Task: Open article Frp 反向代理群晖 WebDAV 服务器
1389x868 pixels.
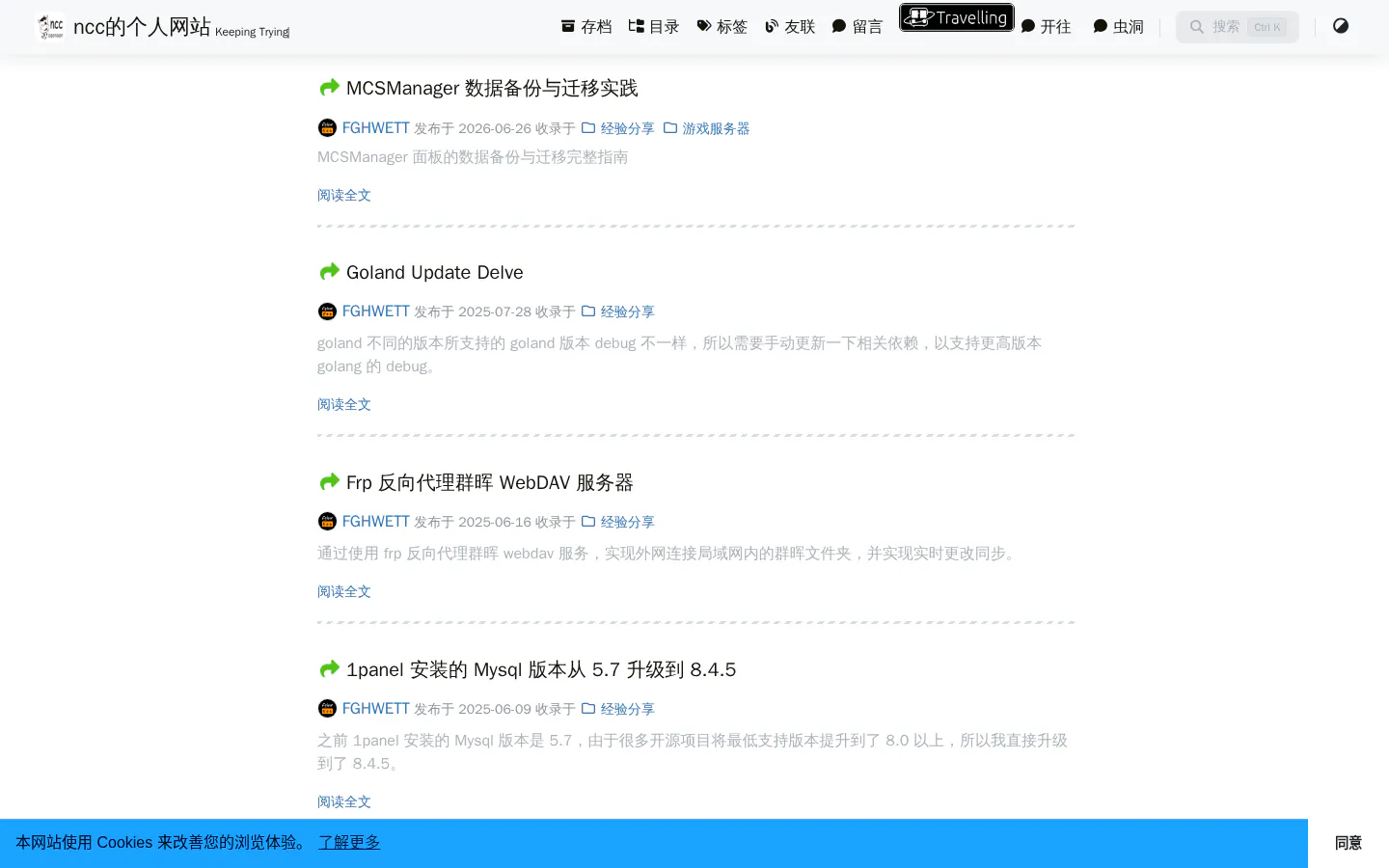Action: (x=490, y=482)
